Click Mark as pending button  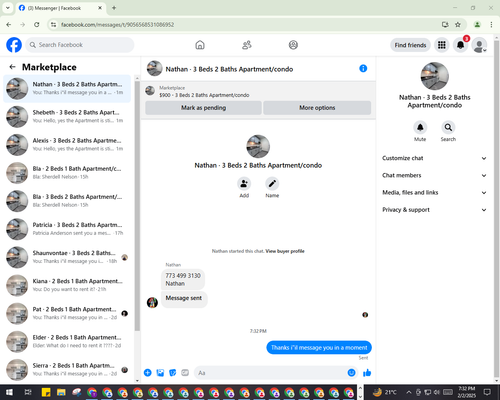tap(203, 108)
